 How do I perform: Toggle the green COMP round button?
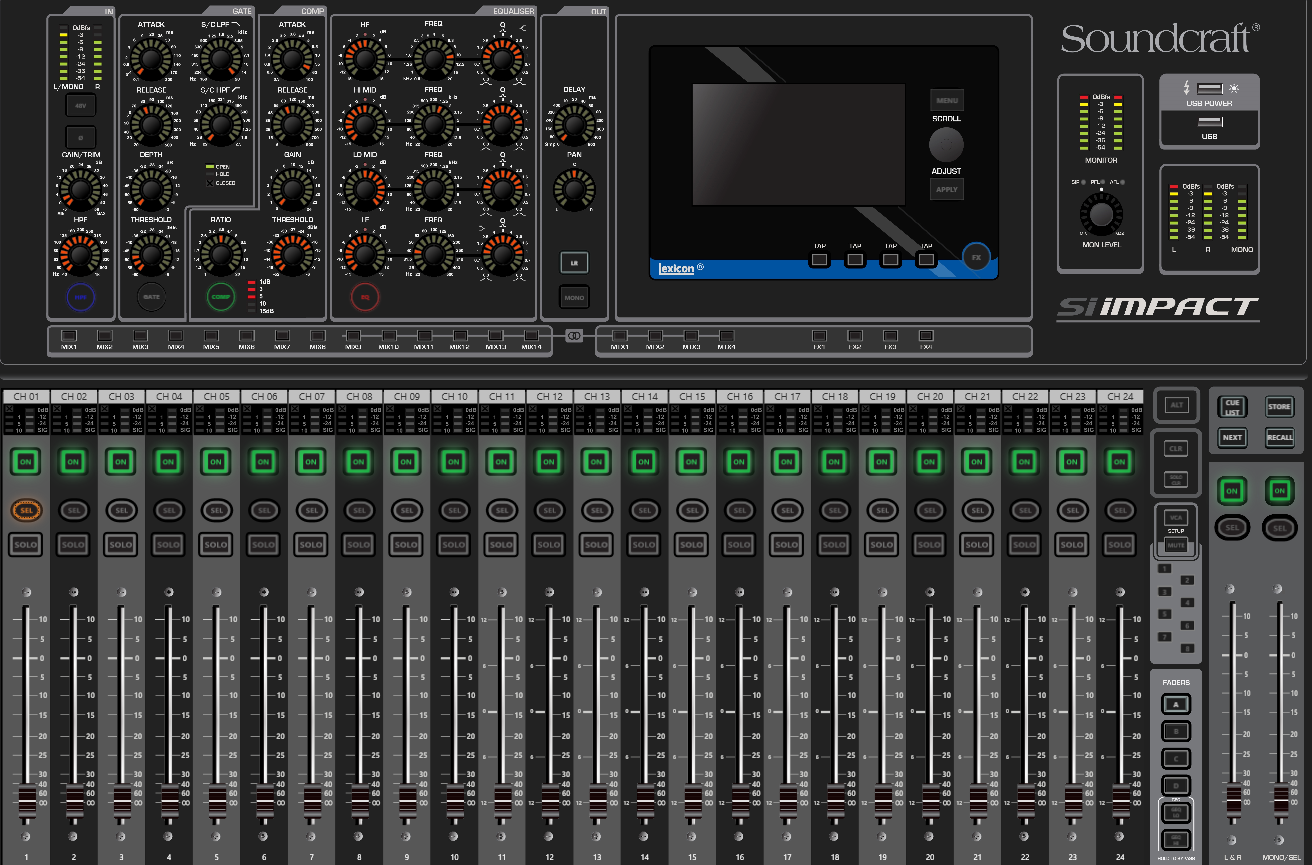click(221, 296)
